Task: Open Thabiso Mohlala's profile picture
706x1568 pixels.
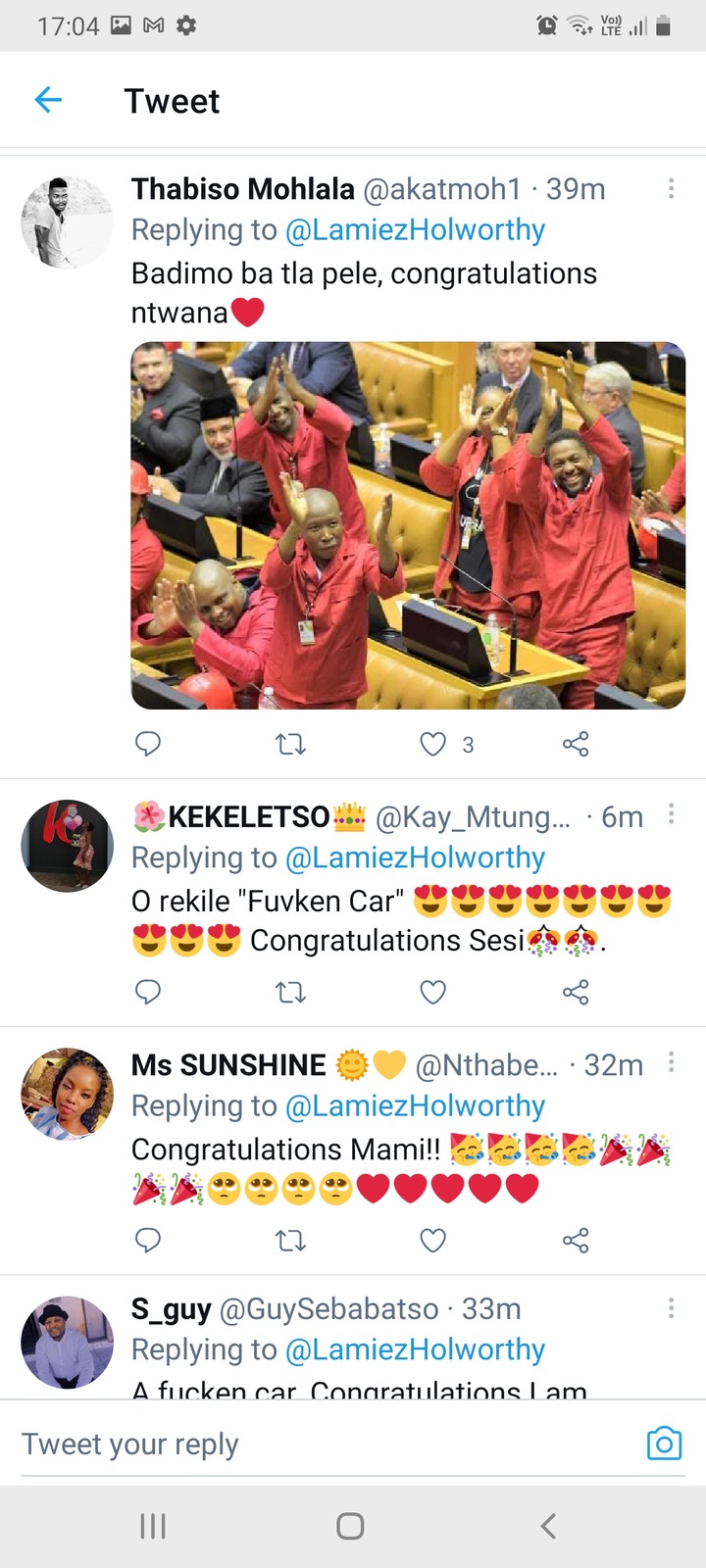Action: click(x=68, y=222)
